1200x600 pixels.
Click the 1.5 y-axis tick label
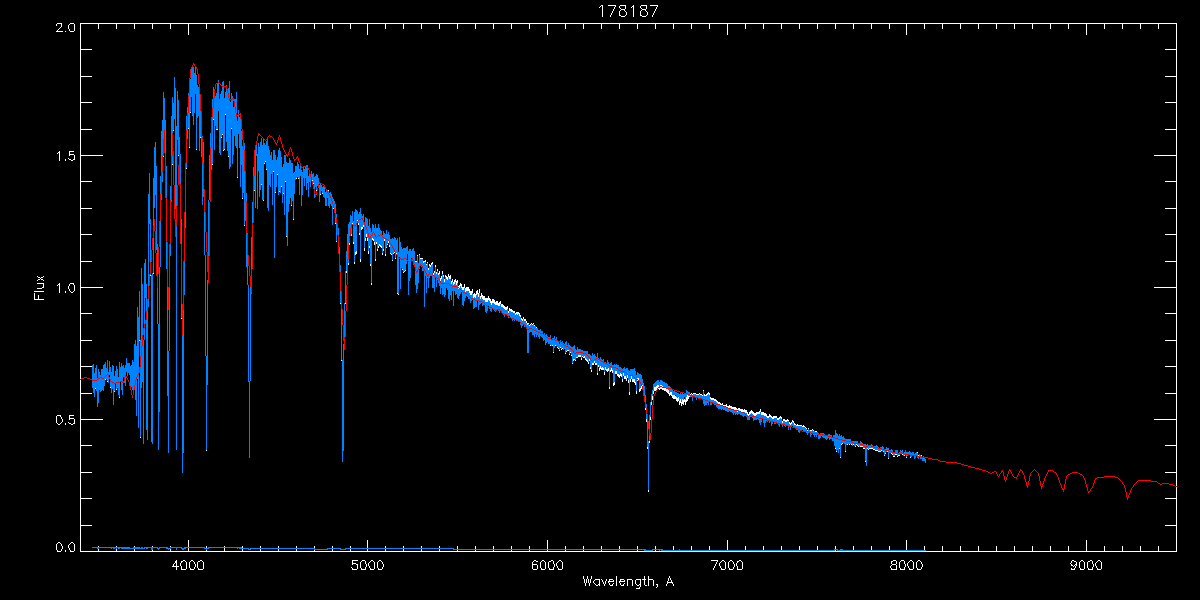65,157
